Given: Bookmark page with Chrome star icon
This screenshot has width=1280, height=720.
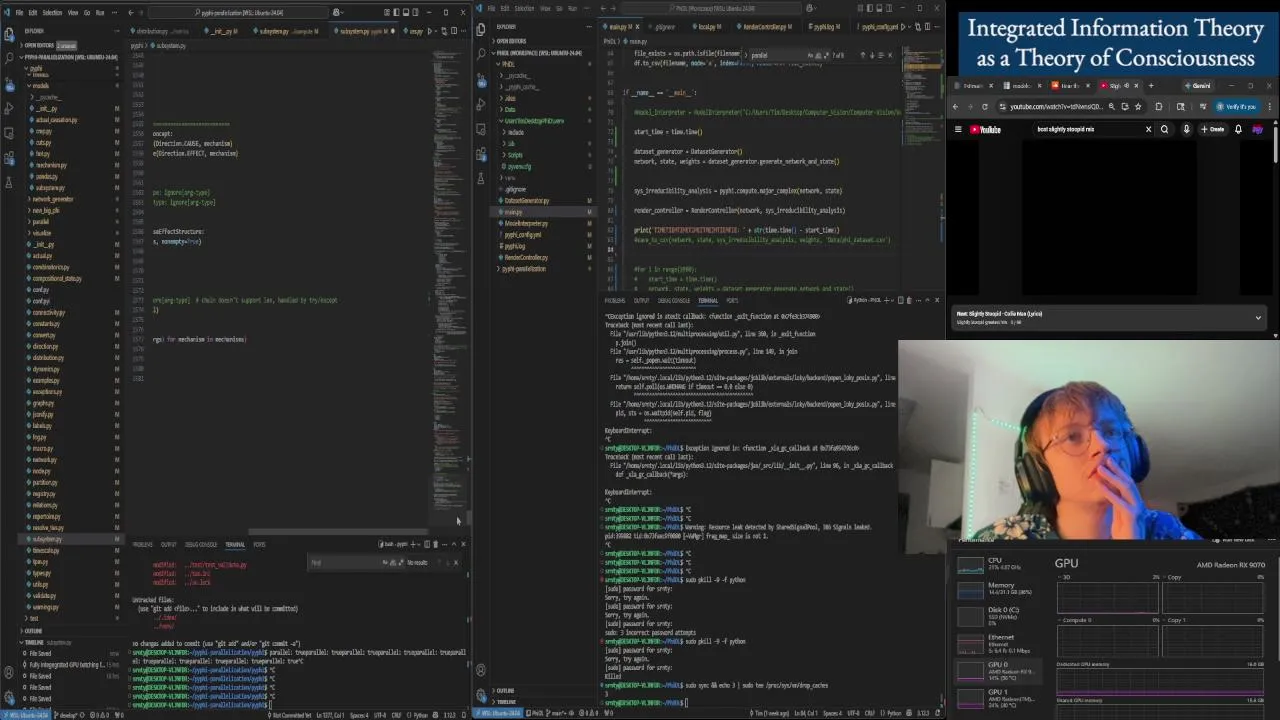Looking at the screenshot, I should point(1138,107).
